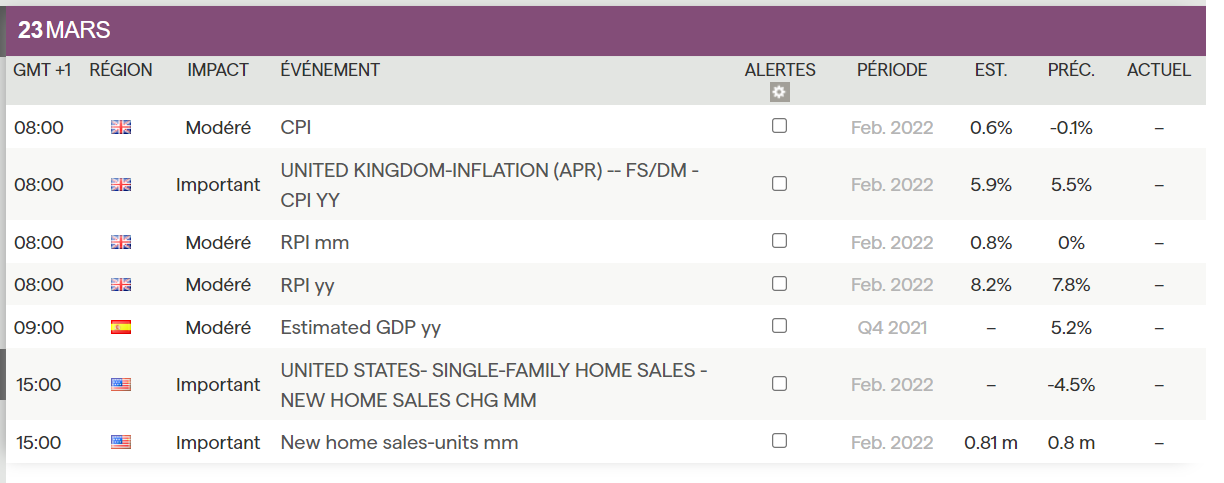The height and width of the screenshot is (483, 1224).
Task: Tick the alert checkbox for RPI mm
Action: pyautogui.click(x=780, y=241)
